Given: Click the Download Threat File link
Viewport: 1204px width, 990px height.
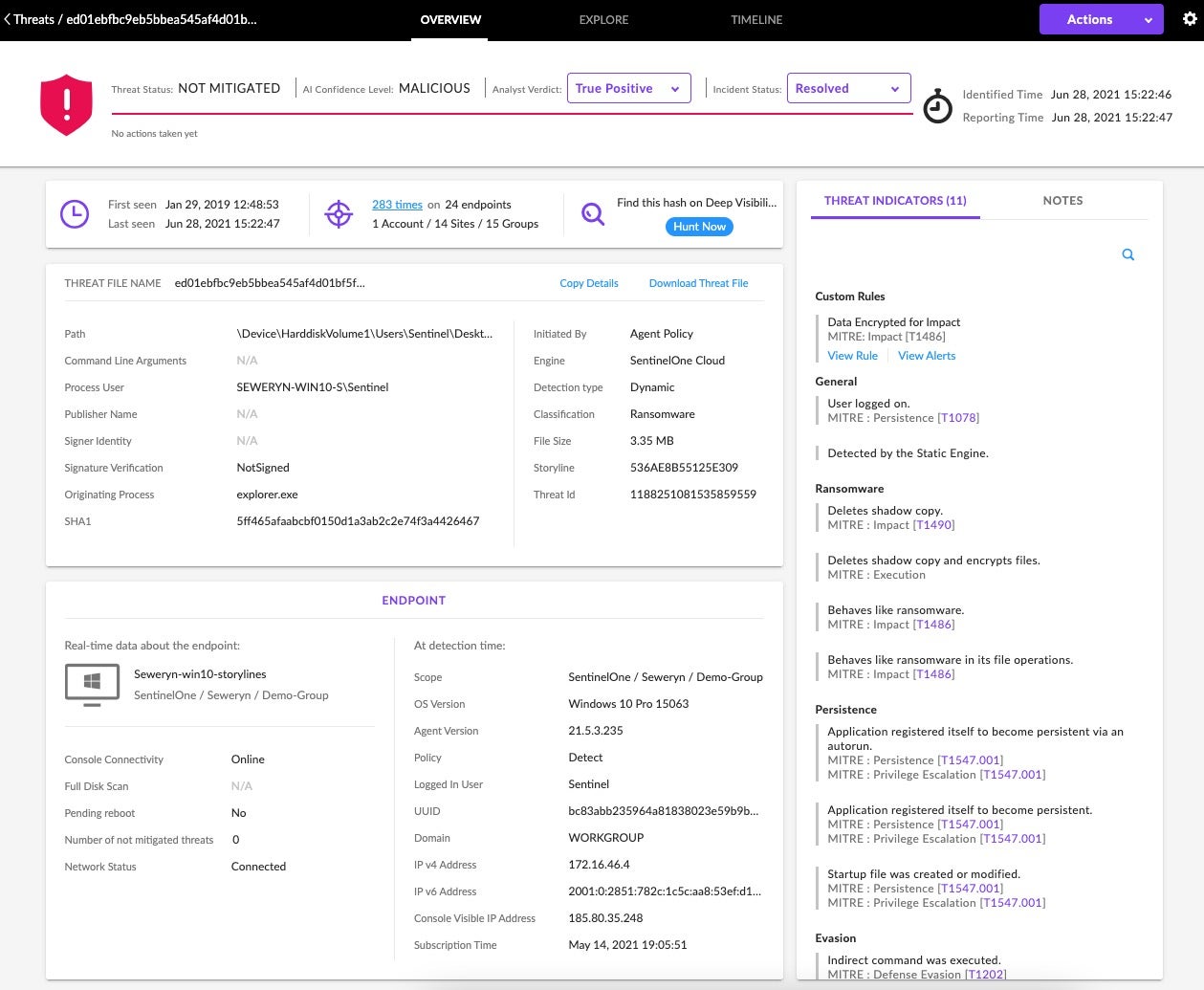Looking at the screenshot, I should pyautogui.click(x=698, y=283).
